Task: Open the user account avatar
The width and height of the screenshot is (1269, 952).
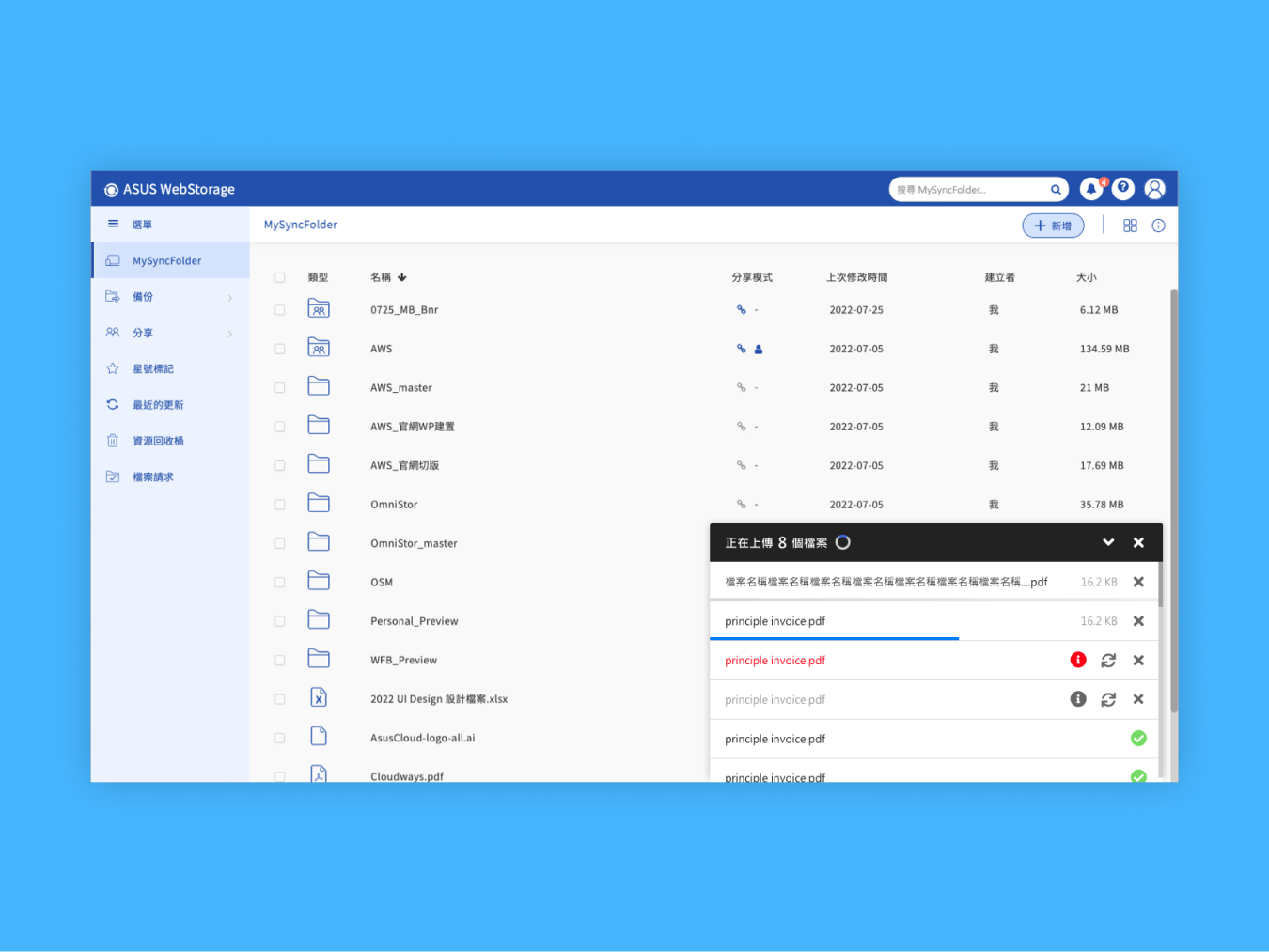Action: click(1155, 189)
